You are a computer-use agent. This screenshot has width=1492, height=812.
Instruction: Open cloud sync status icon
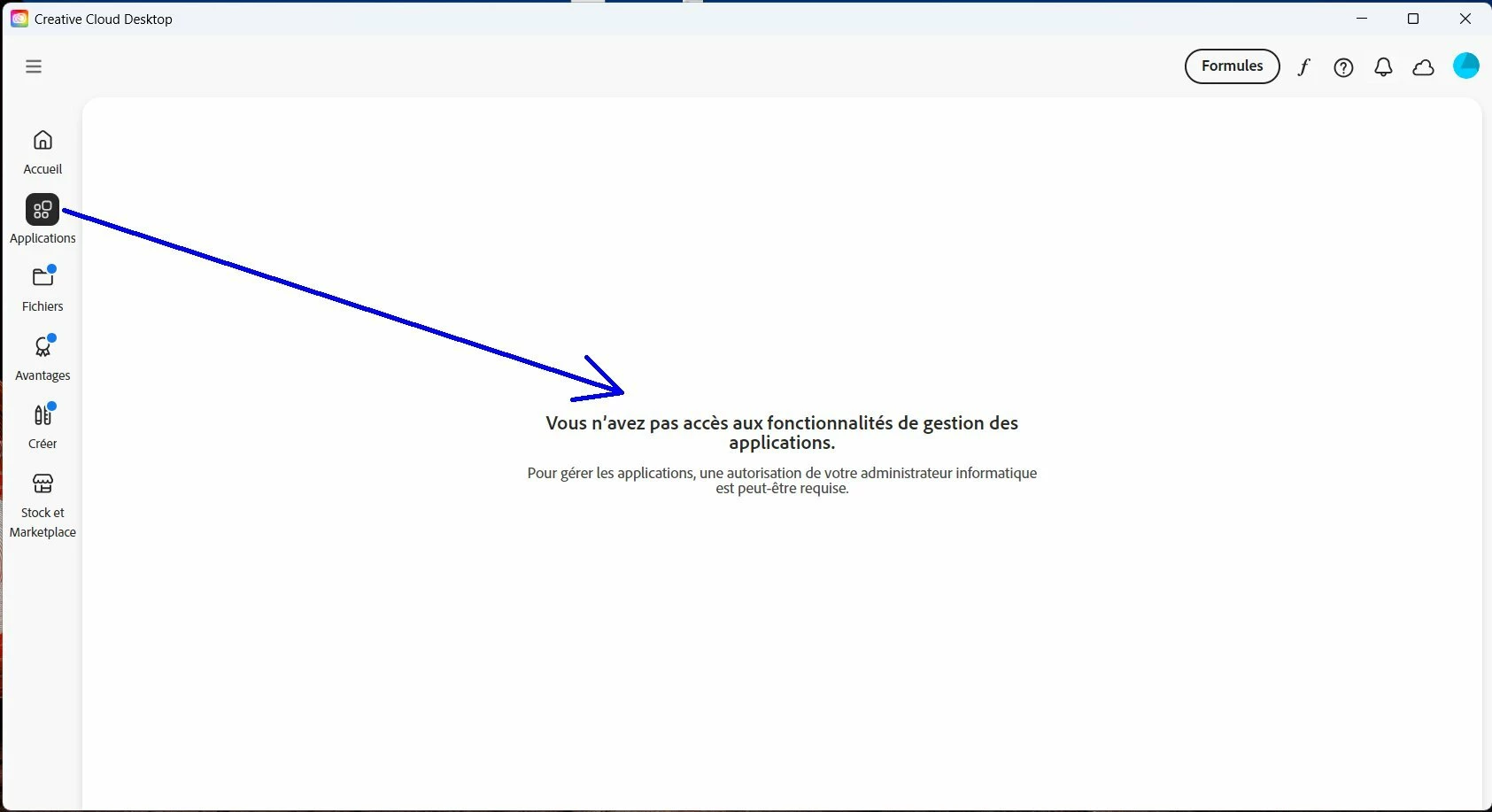coord(1423,67)
